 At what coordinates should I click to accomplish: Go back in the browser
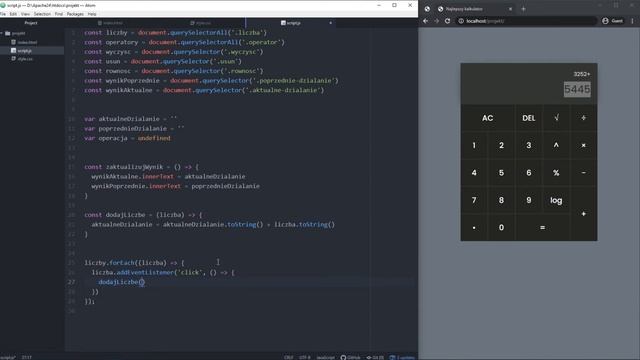pos(426,21)
